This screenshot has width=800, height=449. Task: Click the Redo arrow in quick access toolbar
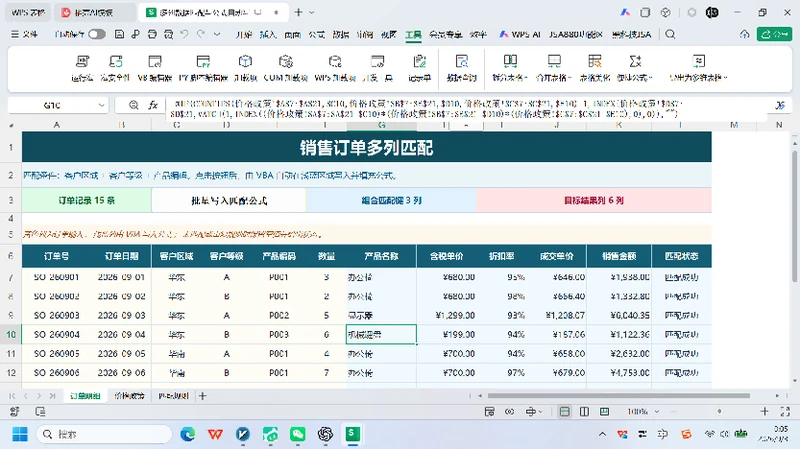[201, 34]
